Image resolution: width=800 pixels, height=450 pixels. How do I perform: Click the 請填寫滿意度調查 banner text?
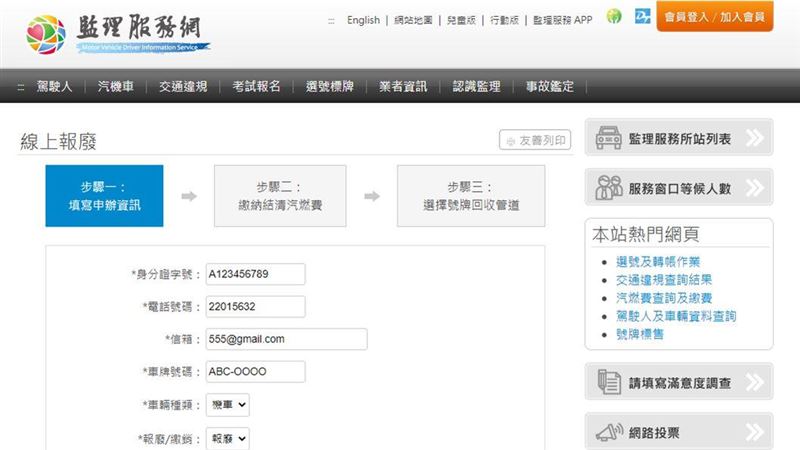[680, 383]
